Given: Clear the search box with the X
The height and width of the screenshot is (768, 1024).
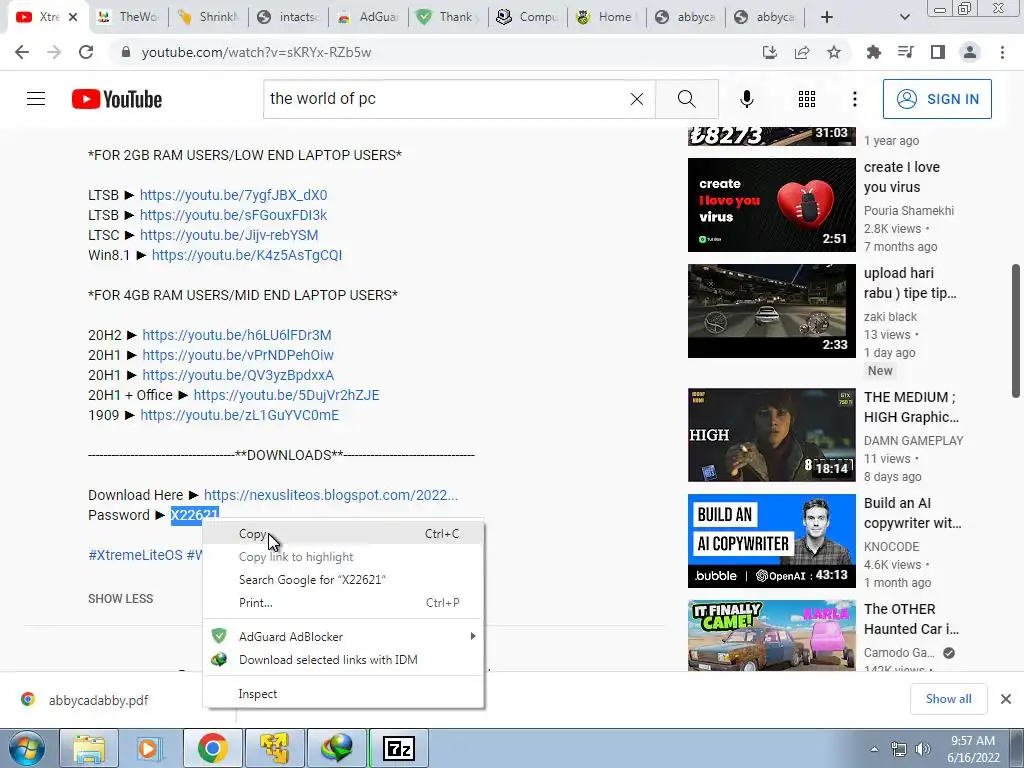Looking at the screenshot, I should 637,99.
